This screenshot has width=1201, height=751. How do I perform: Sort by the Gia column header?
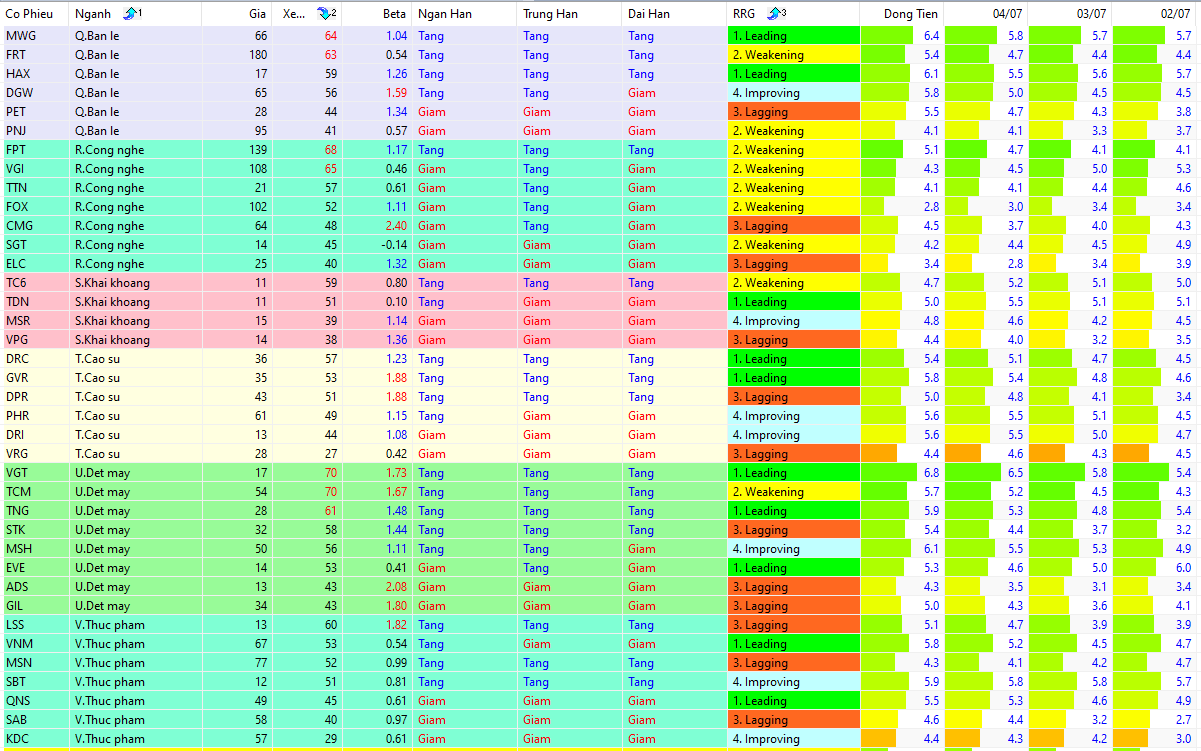click(x=258, y=14)
